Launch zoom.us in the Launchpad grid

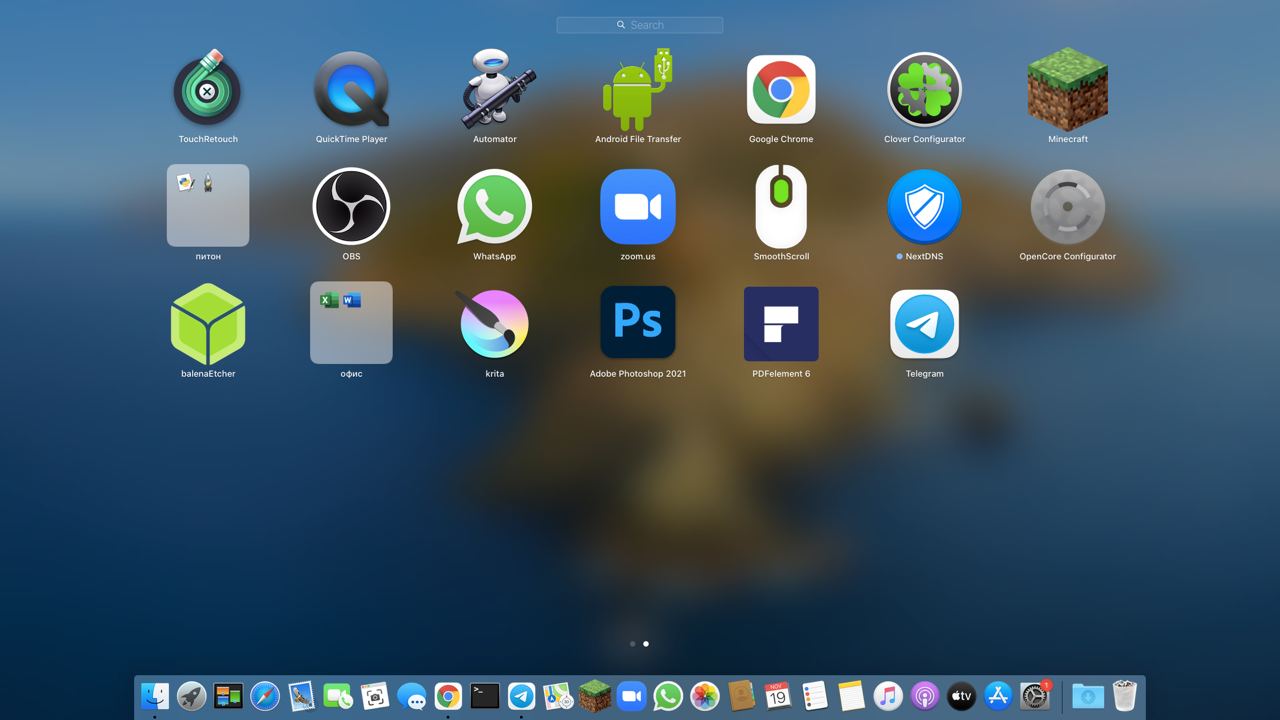[x=638, y=206]
